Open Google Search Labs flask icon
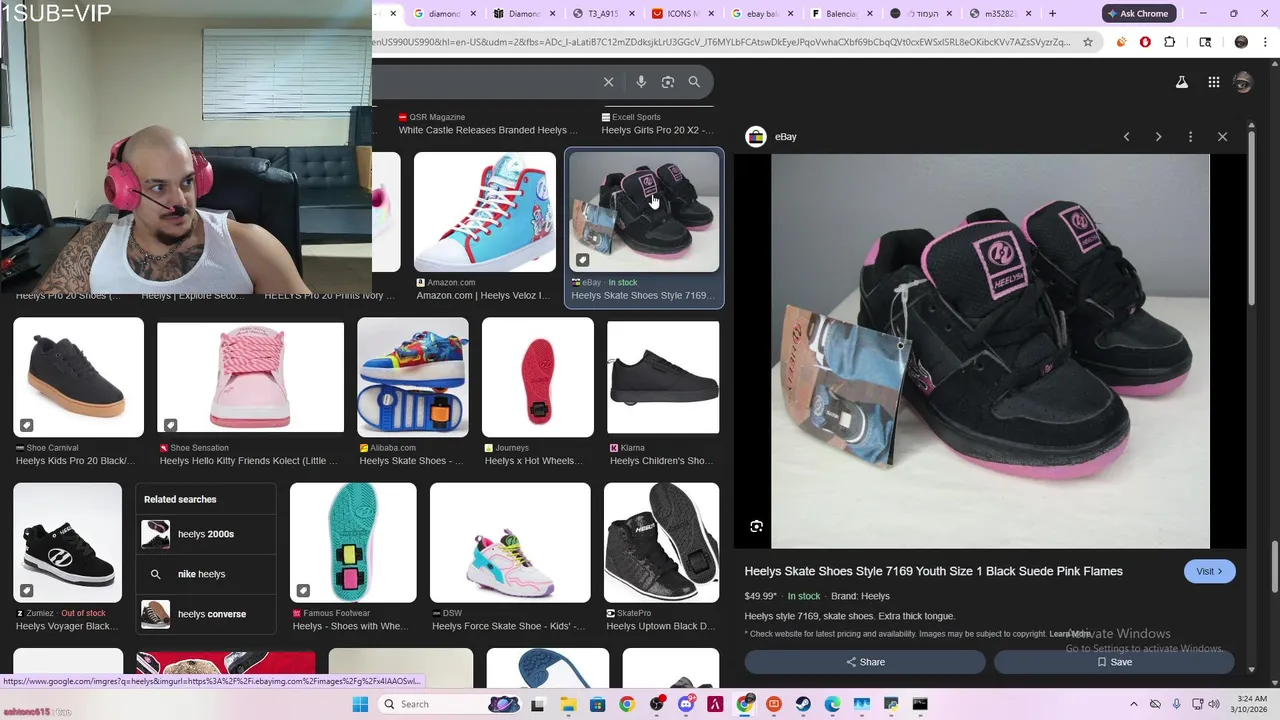This screenshot has width=1280, height=720. pos(1182,82)
